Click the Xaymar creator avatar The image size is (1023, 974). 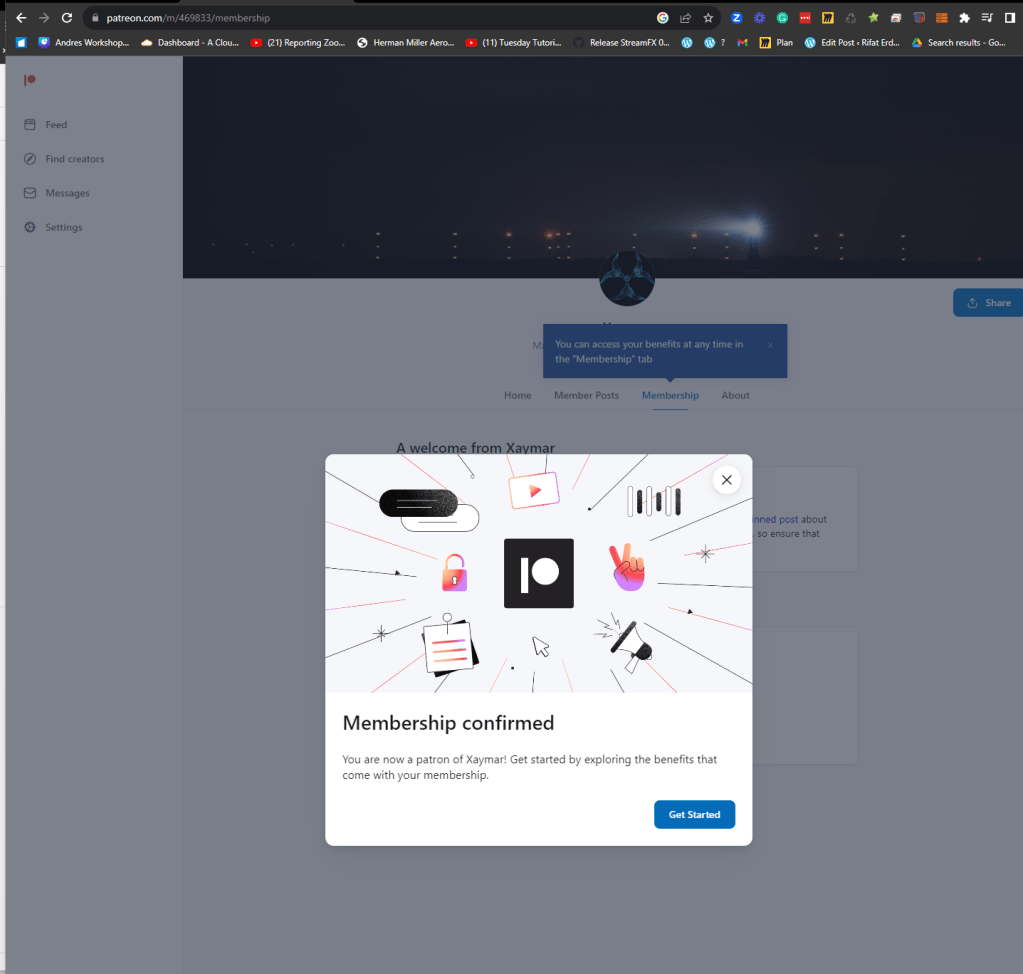pos(627,279)
